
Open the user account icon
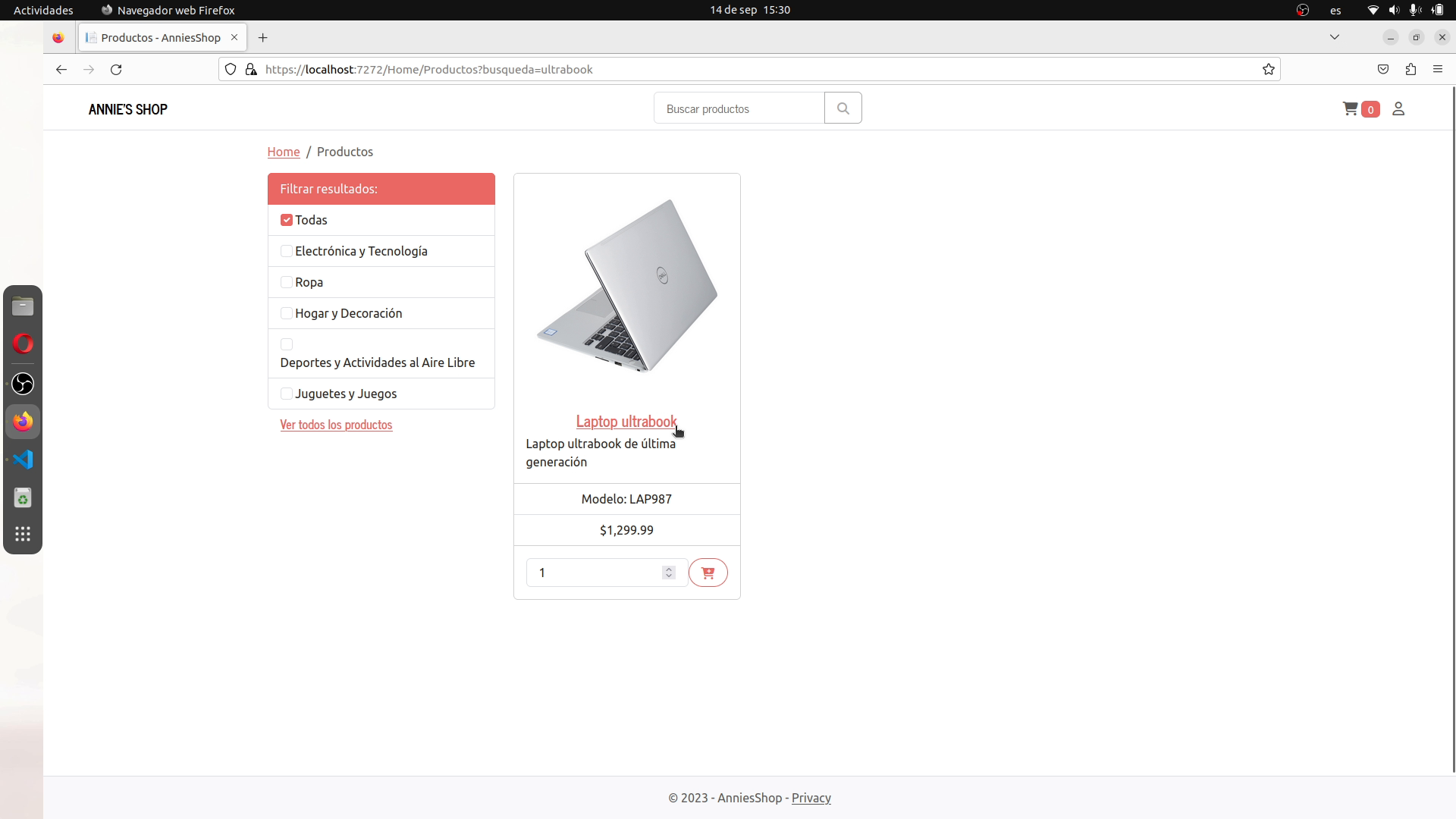click(1398, 109)
